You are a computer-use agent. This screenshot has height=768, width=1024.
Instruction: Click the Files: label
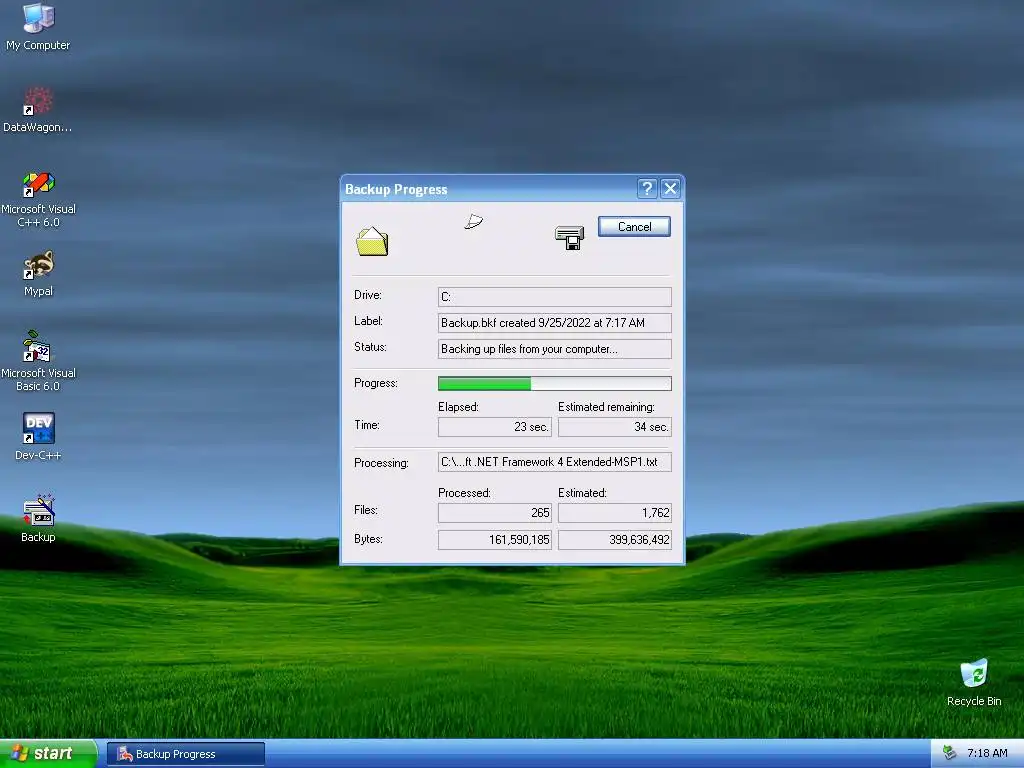366,510
